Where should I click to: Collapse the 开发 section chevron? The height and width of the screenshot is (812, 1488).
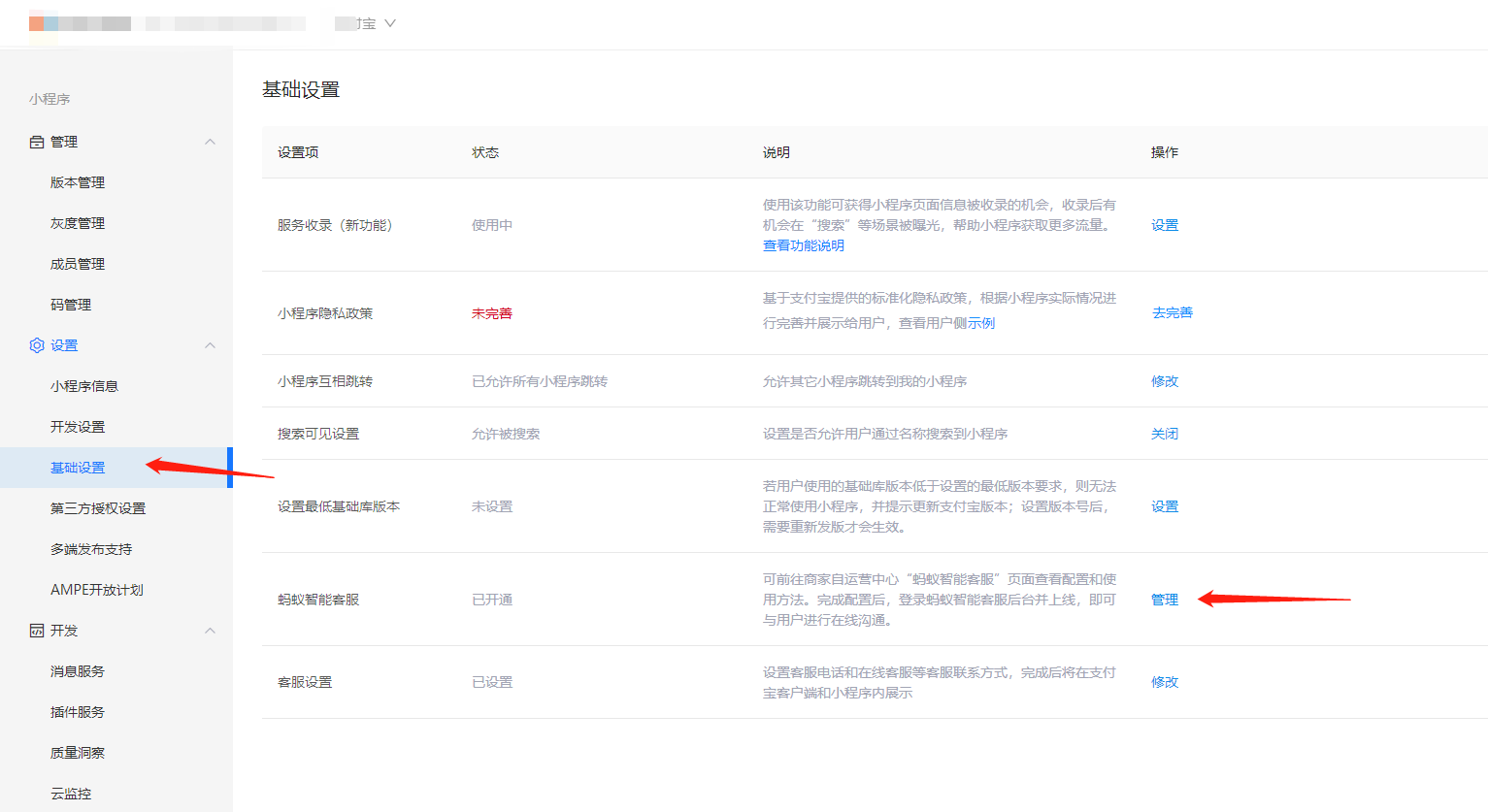[x=210, y=631]
